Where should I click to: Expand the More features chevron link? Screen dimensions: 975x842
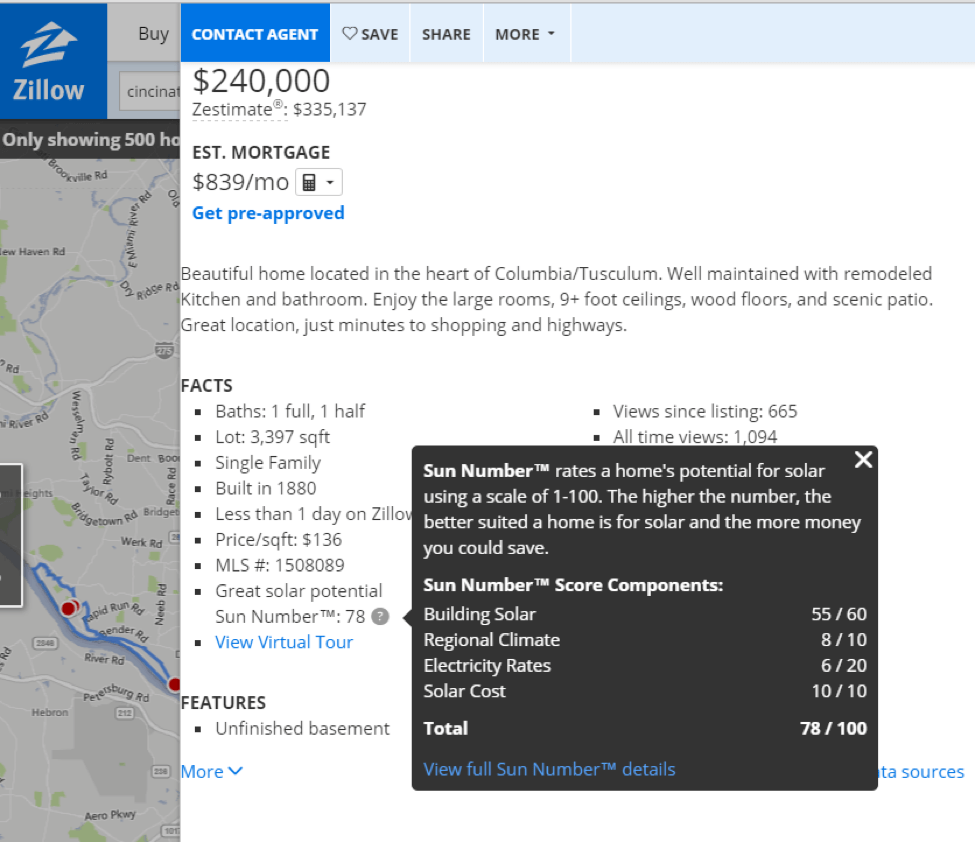coord(211,772)
